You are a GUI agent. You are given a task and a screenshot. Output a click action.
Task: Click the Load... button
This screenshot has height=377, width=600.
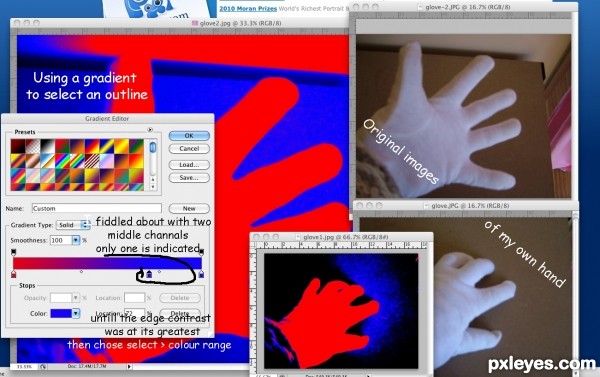(x=189, y=165)
